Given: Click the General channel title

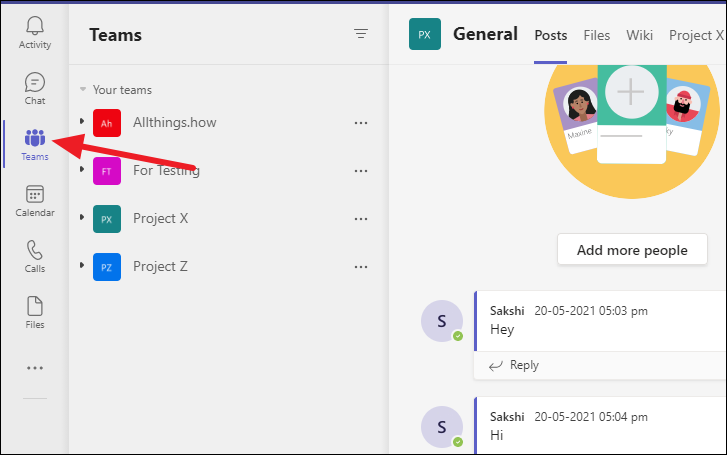Looking at the screenshot, I should (485, 34).
